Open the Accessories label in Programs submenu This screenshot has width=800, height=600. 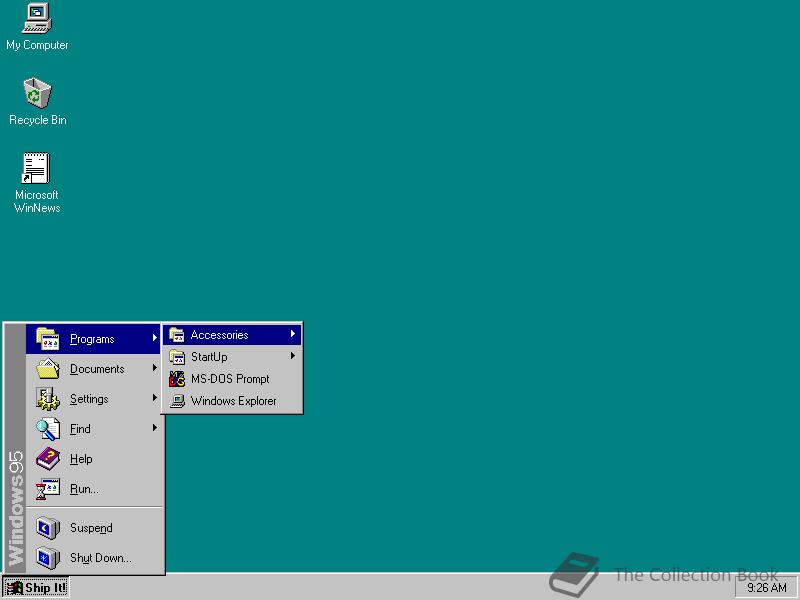click(x=219, y=335)
